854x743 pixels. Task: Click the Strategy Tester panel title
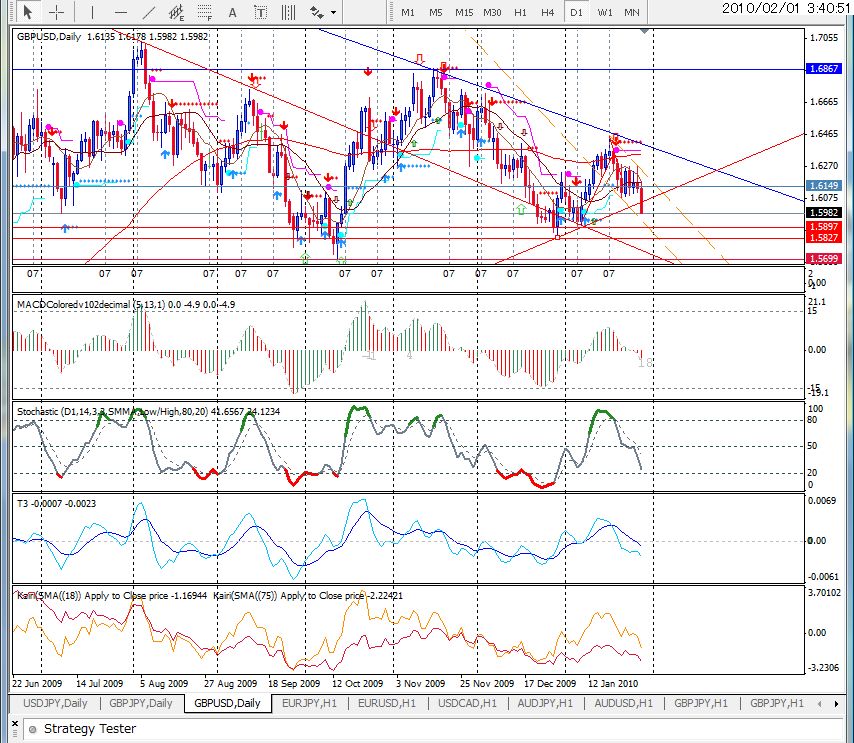tap(90, 729)
